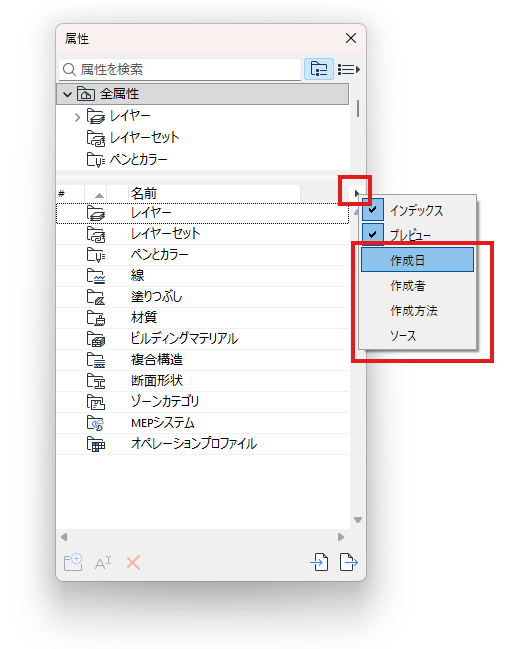The height and width of the screenshot is (649, 507).
Task: Click the オペレーションプロファイル folder icon
Action: tap(96, 444)
